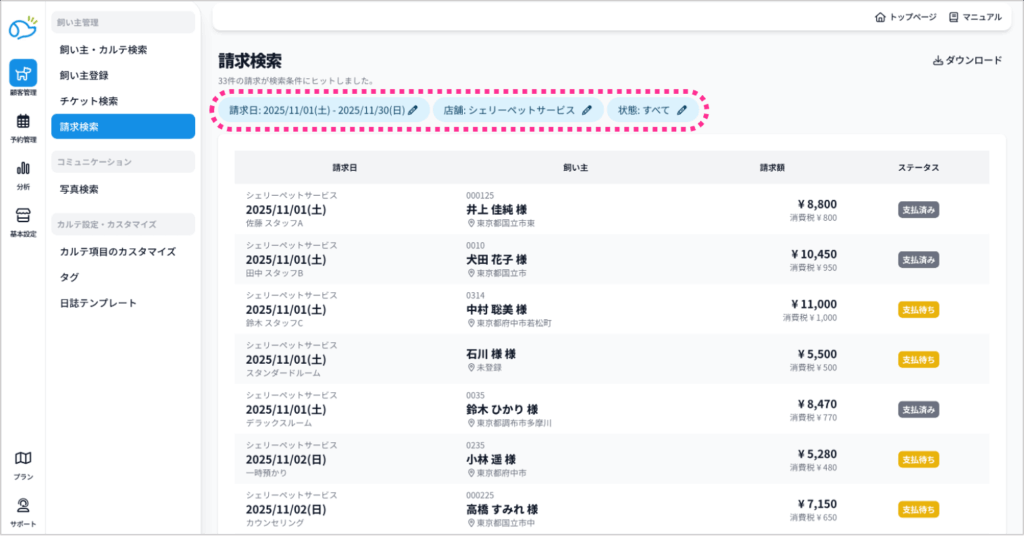Click 支払待ち badge for 中村 聡美
1024x536 pixels.
point(918,310)
